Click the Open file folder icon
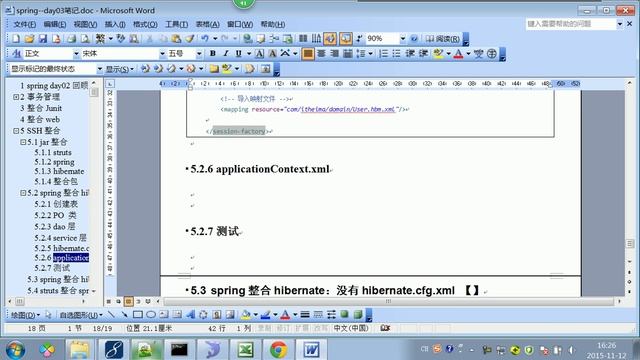The height and width of the screenshot is (360, 640). (x=29, y=39)
